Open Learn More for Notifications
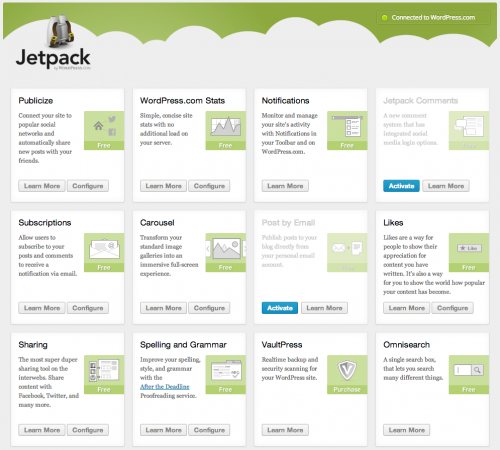The height and width of the screenshot is (450, 500). pos(285,186)
